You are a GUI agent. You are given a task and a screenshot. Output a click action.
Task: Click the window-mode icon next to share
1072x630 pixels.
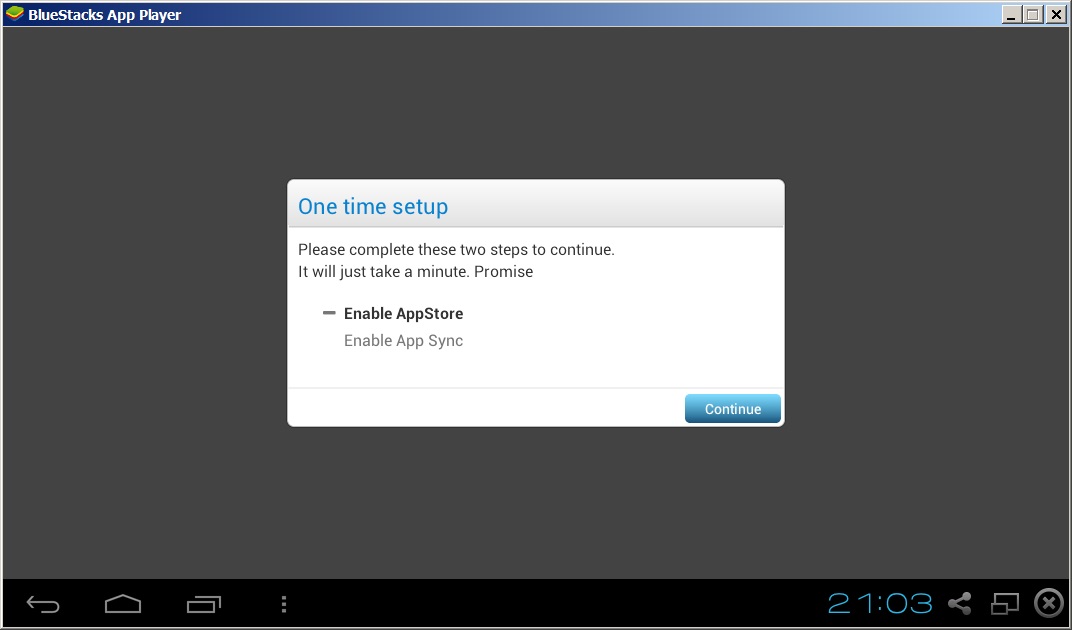pos(1004,603)
